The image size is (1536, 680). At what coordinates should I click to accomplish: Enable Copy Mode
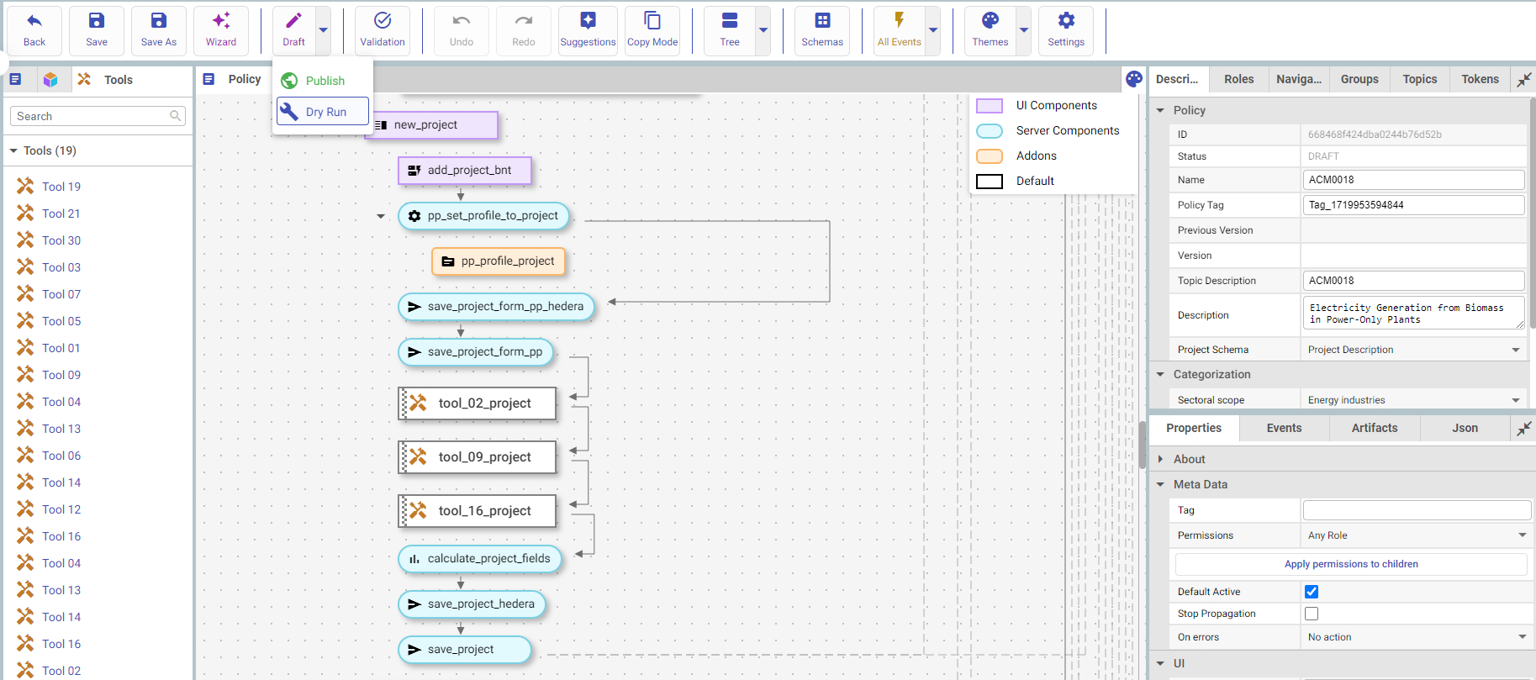coord(652,30)
